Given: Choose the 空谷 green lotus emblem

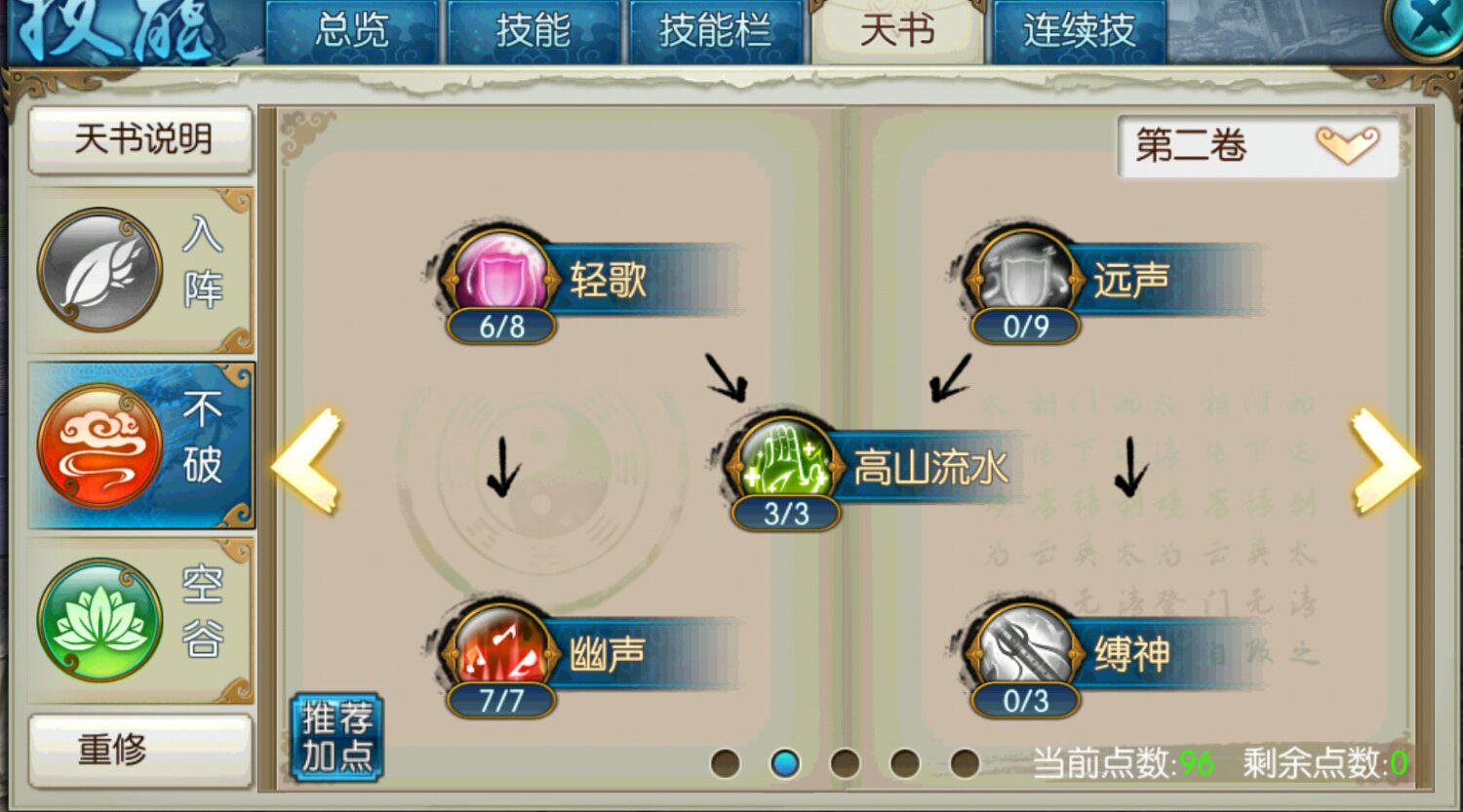Looking at the screenshot, I should tap(99, 620).
